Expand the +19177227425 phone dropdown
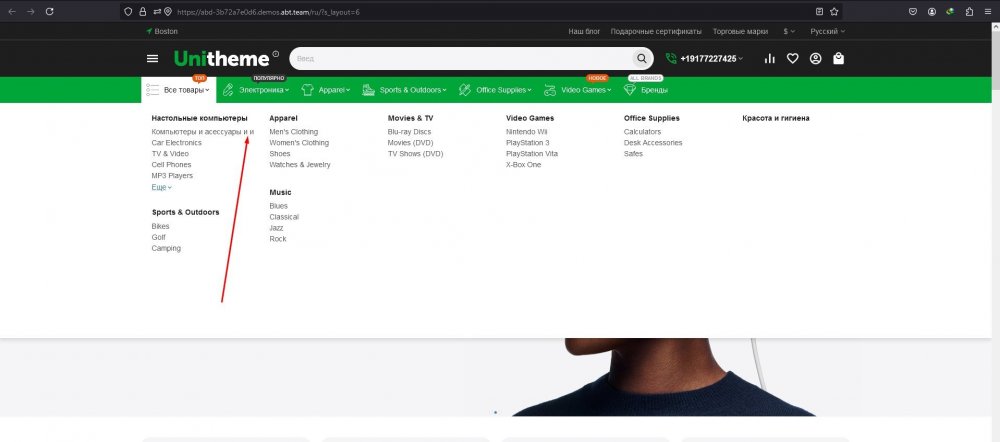This screenshot has height=442, width=1000. pos(712,59)
